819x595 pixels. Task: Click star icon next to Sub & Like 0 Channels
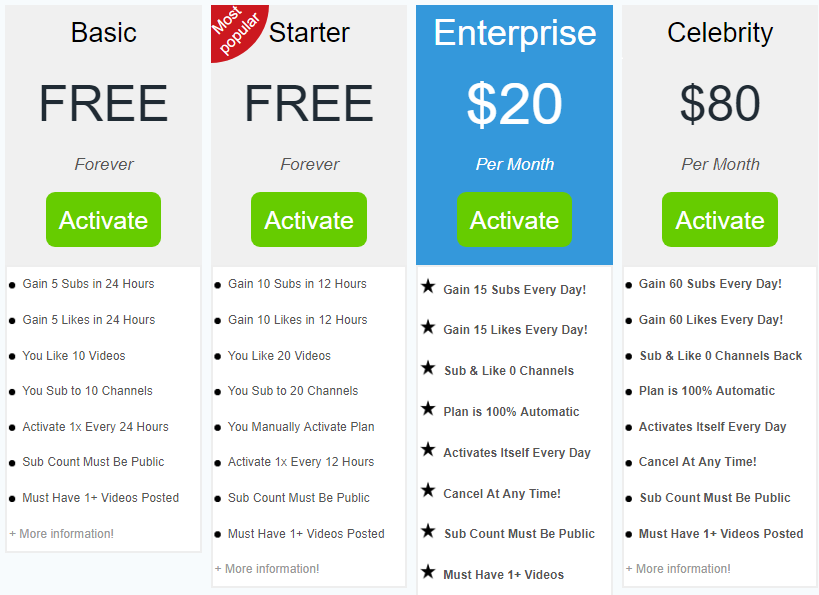(428, 368)
